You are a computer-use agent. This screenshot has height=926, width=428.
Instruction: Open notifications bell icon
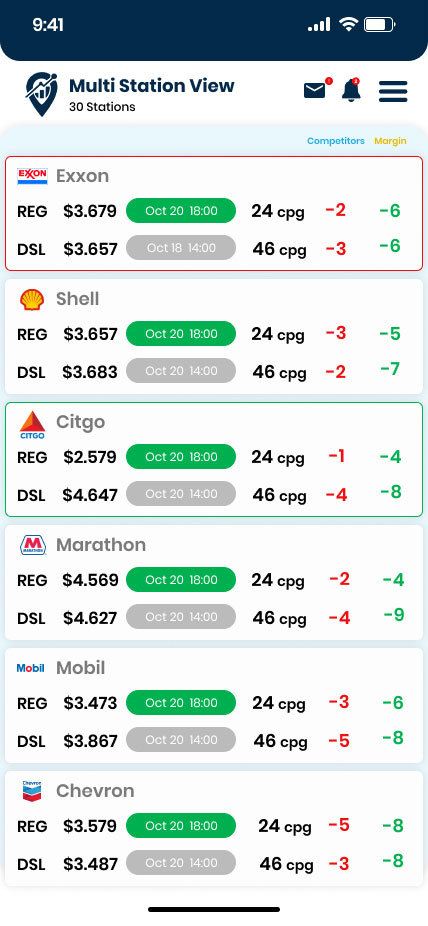coord(351,90)
